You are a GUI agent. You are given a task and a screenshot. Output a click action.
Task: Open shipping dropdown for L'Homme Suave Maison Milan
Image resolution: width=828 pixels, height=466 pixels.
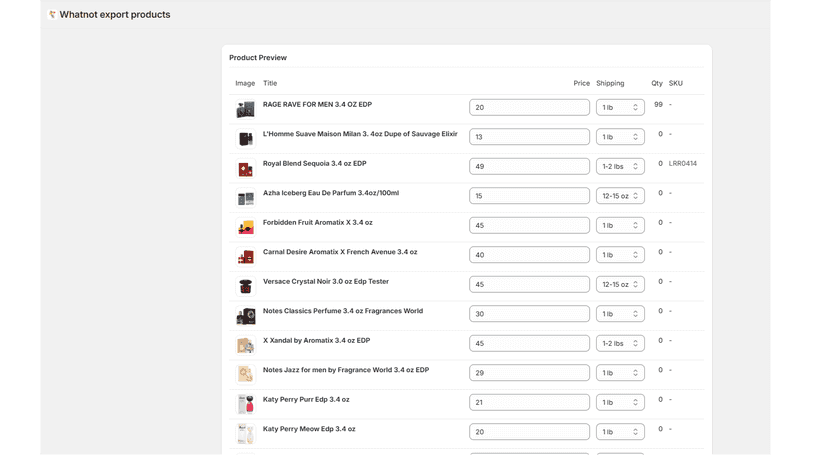click(620, 137)
